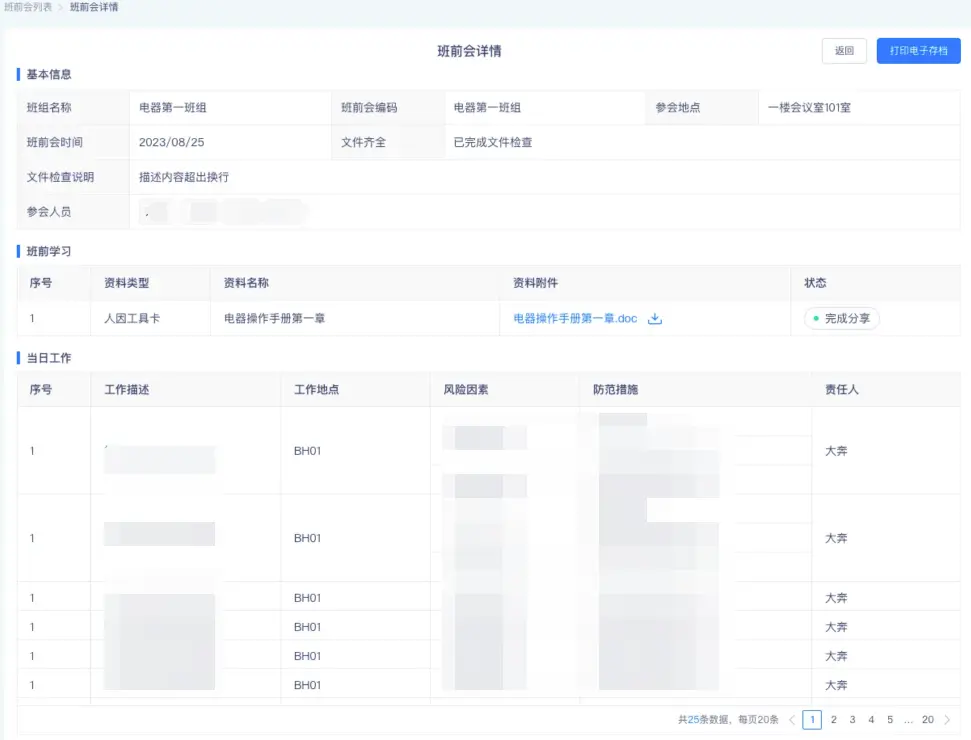The height and width of the screenshot is (740, 971).
Task: Click the 基本信息 section heading
Action: click(x=49, y=74)
